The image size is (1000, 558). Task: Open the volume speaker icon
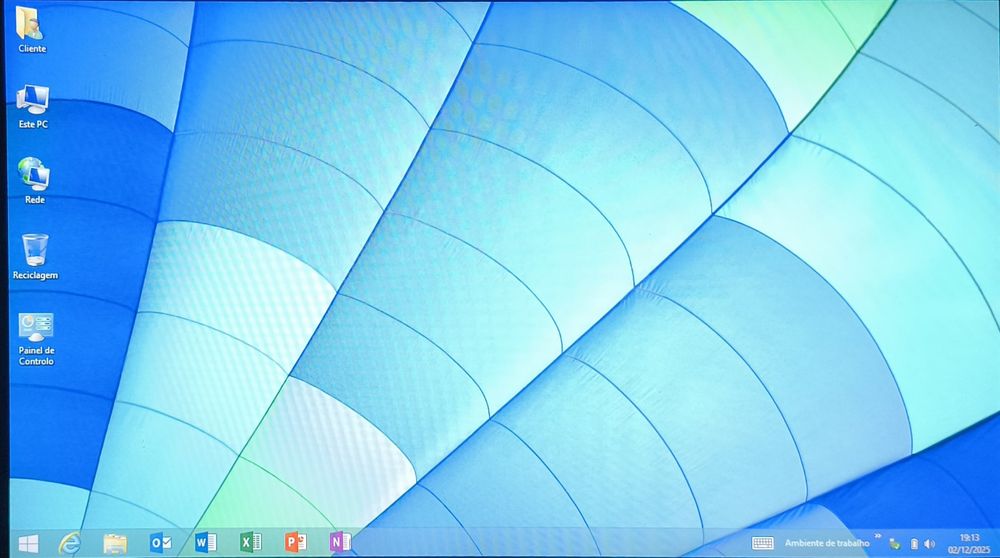(x=930, y=544)
